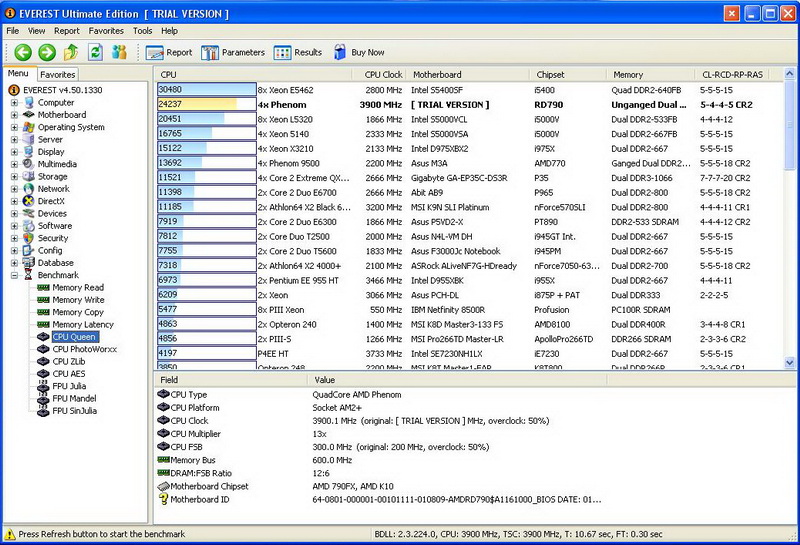Expand the Network tree node
The height and width of the screenshot is (545, 800).
[x=14, y=189]
